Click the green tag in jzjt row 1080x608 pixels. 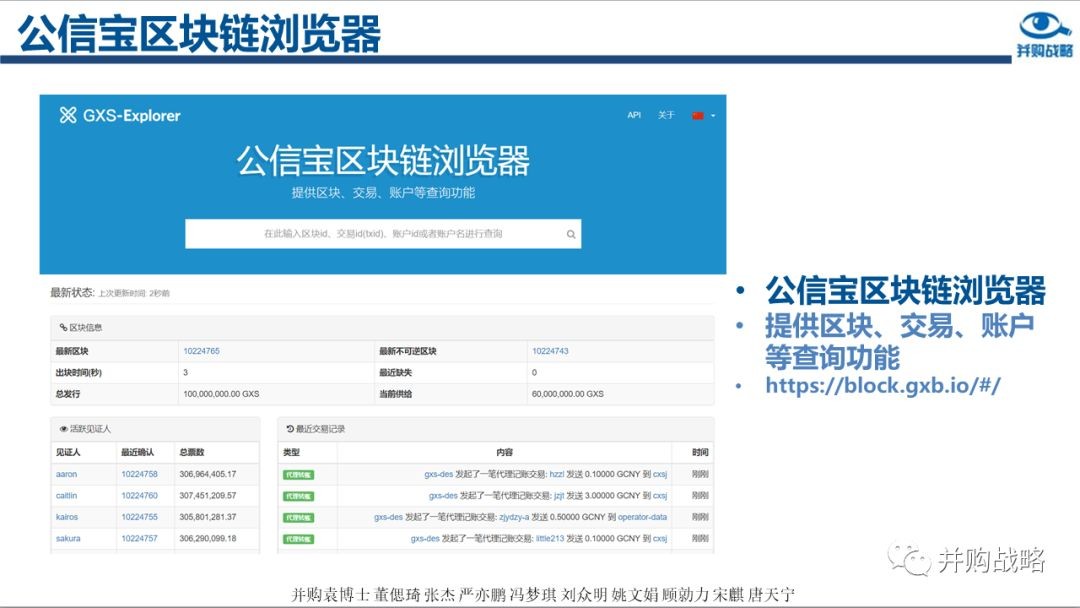click(x=298, y=496)
